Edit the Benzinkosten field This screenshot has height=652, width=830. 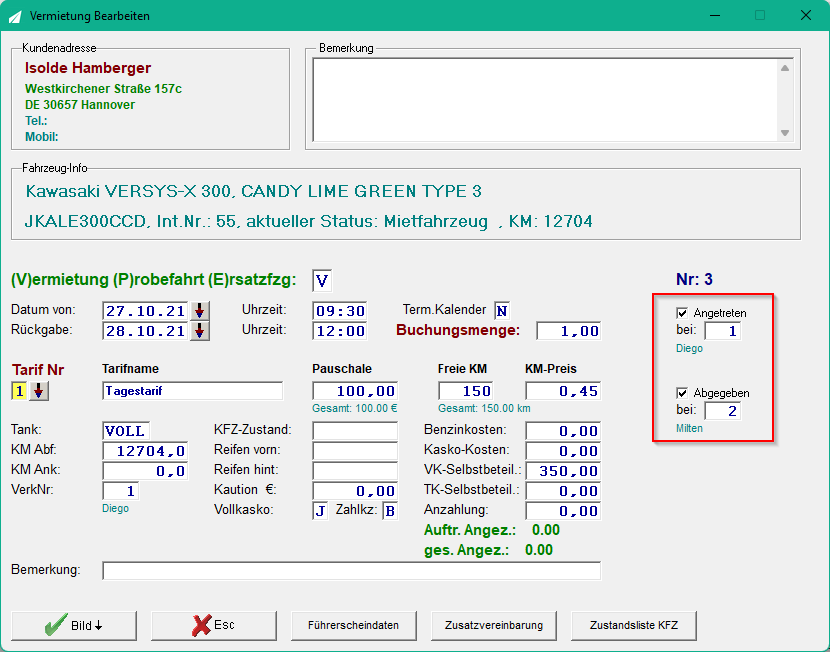click(563, 431)
